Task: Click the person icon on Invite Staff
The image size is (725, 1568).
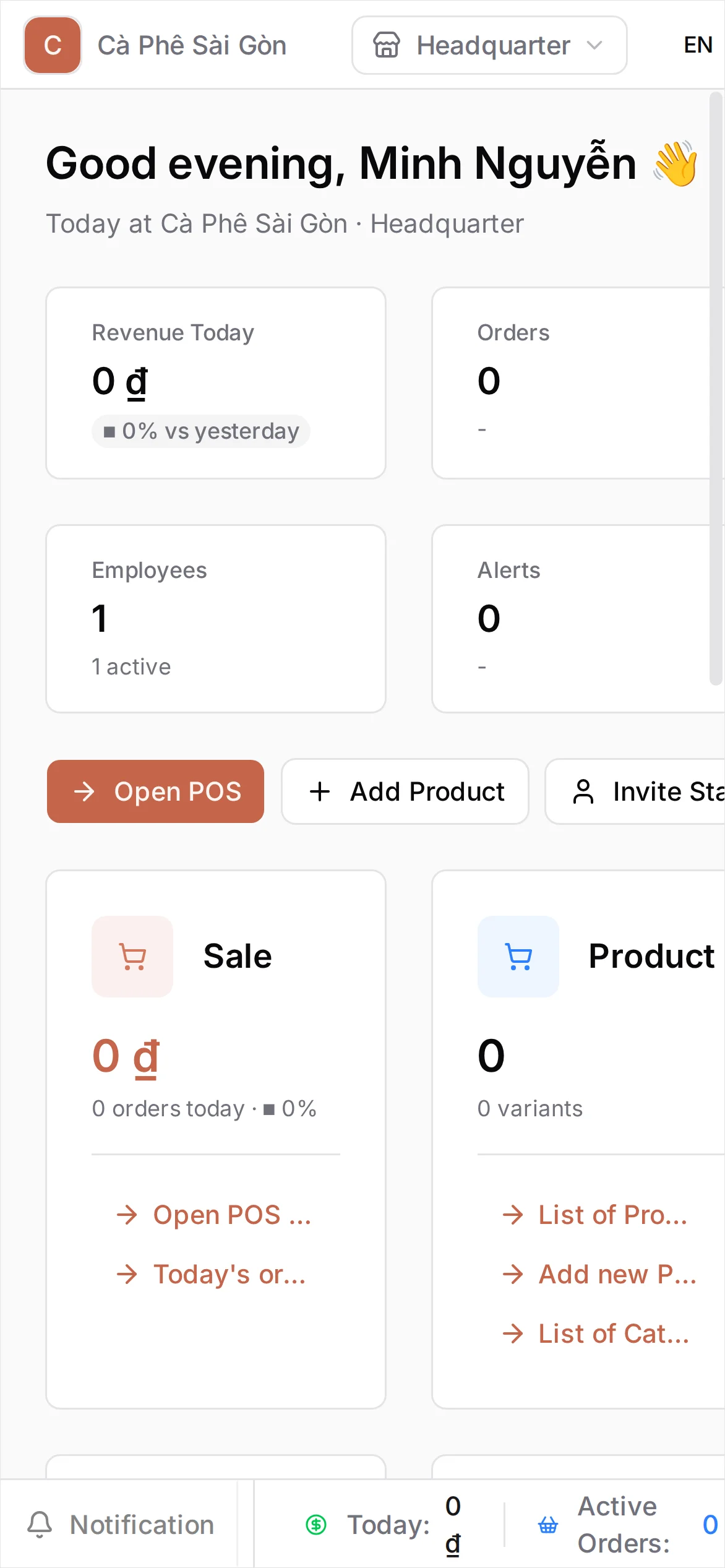Action: tap(583, 791)
